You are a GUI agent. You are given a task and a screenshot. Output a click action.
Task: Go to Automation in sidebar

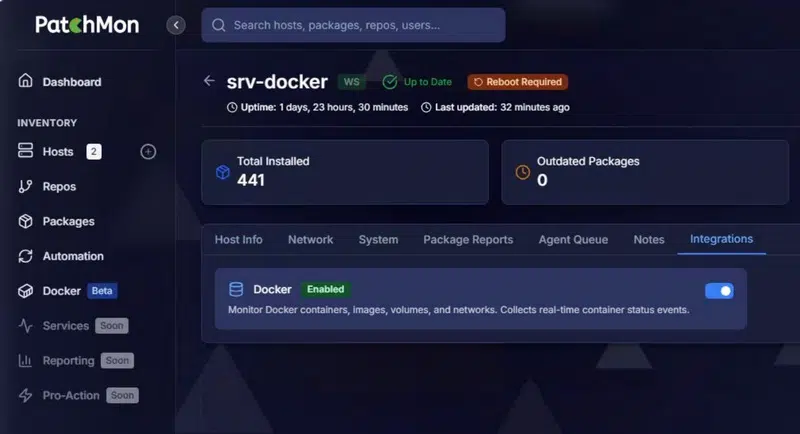(72, 256)
